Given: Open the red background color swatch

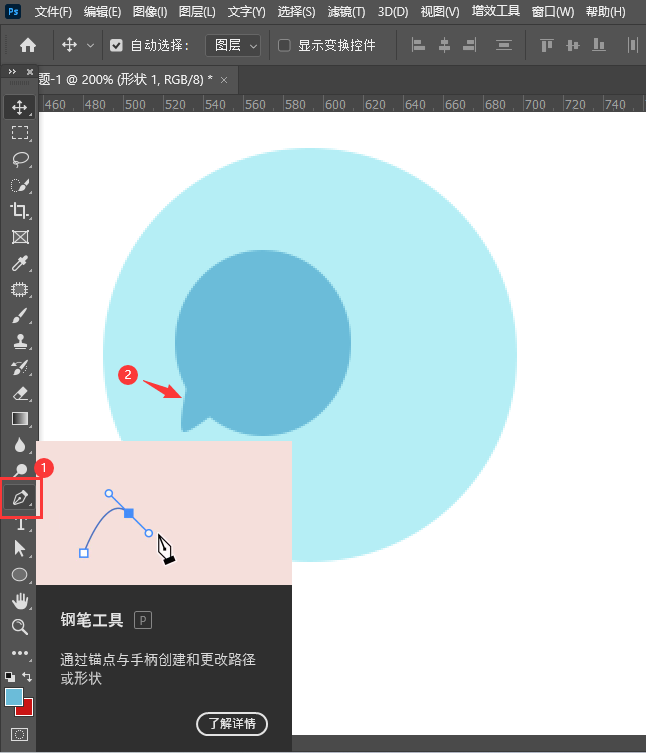Looking at the screenshot, I should tap(26, 709).
